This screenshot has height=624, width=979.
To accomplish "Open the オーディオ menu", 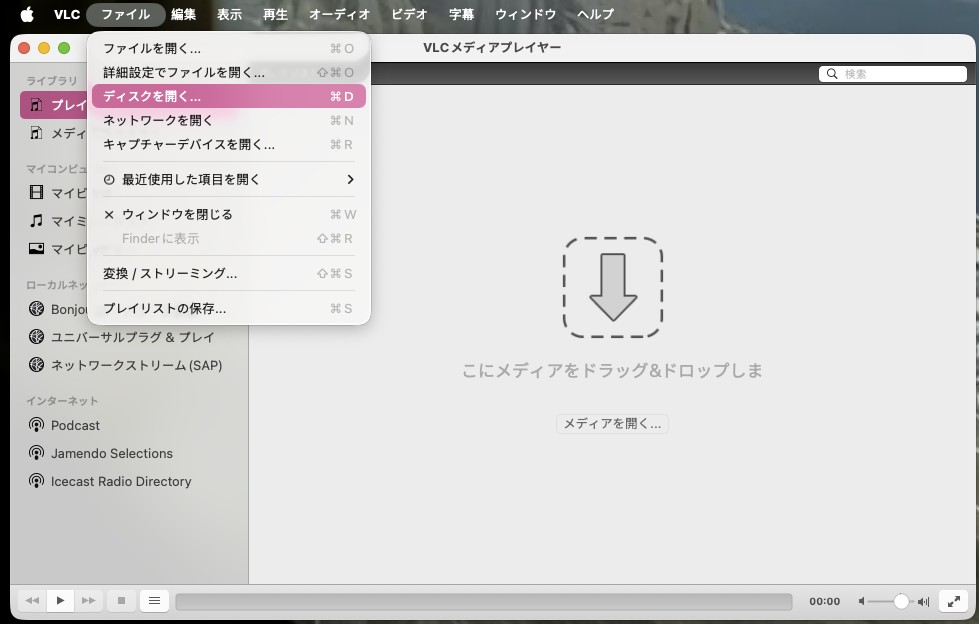I will pos(340,14).
